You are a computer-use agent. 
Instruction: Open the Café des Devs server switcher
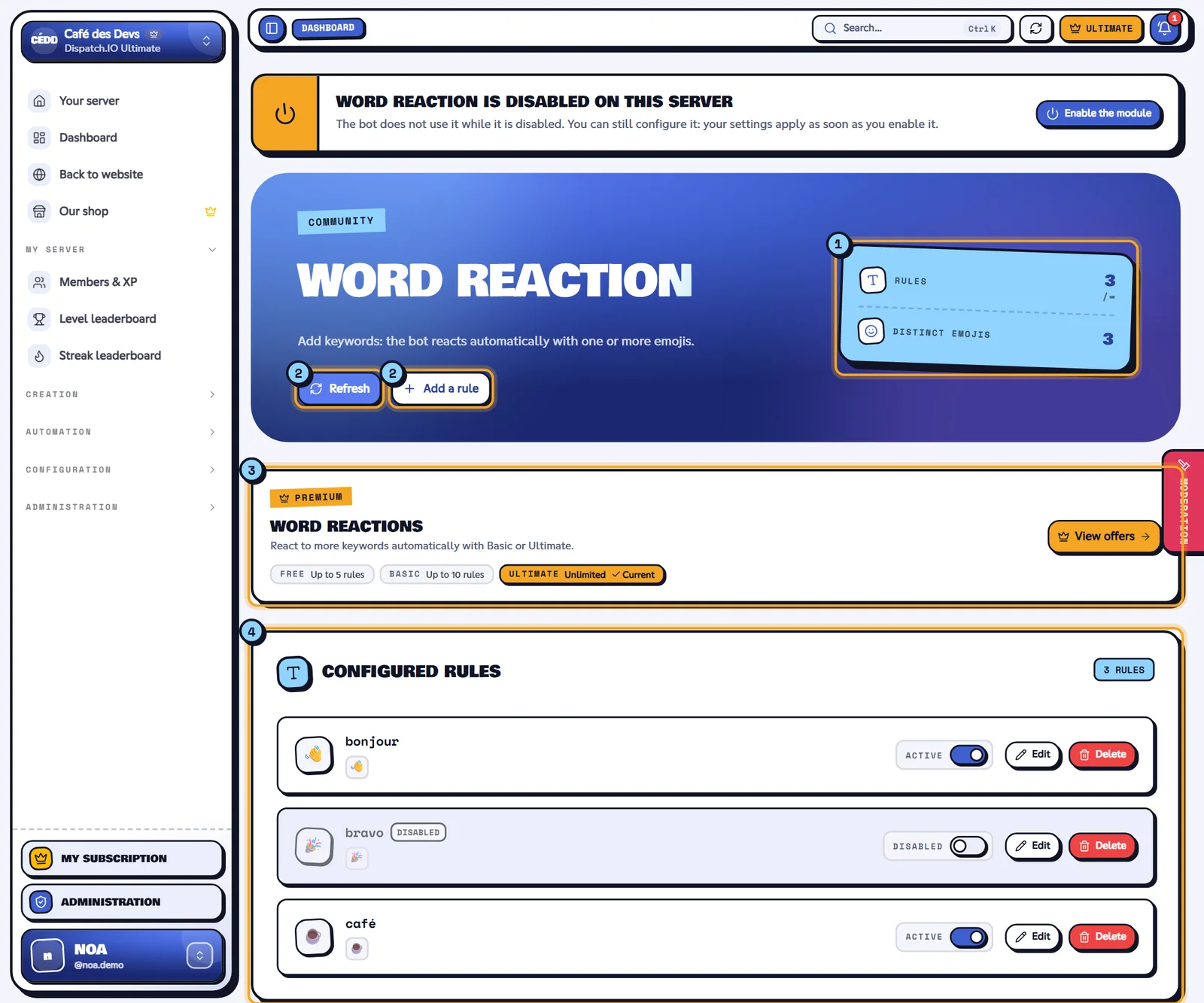click(123, 41)
